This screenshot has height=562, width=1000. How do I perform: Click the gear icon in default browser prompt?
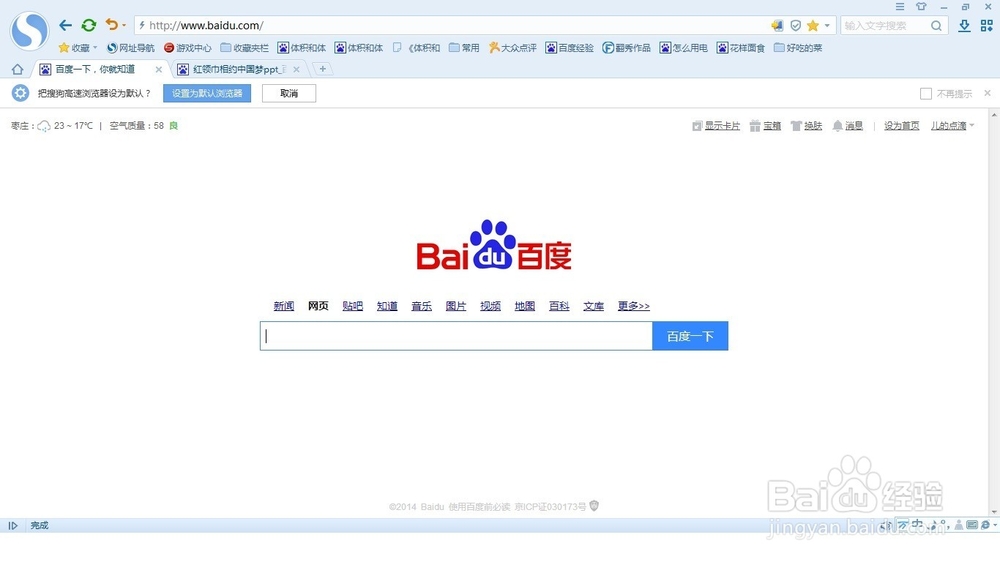pyautogui.click(x=20, y=93)
